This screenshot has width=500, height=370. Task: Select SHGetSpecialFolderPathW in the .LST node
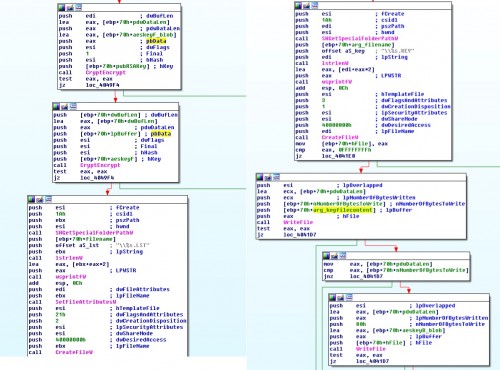[x=94, y=233]
